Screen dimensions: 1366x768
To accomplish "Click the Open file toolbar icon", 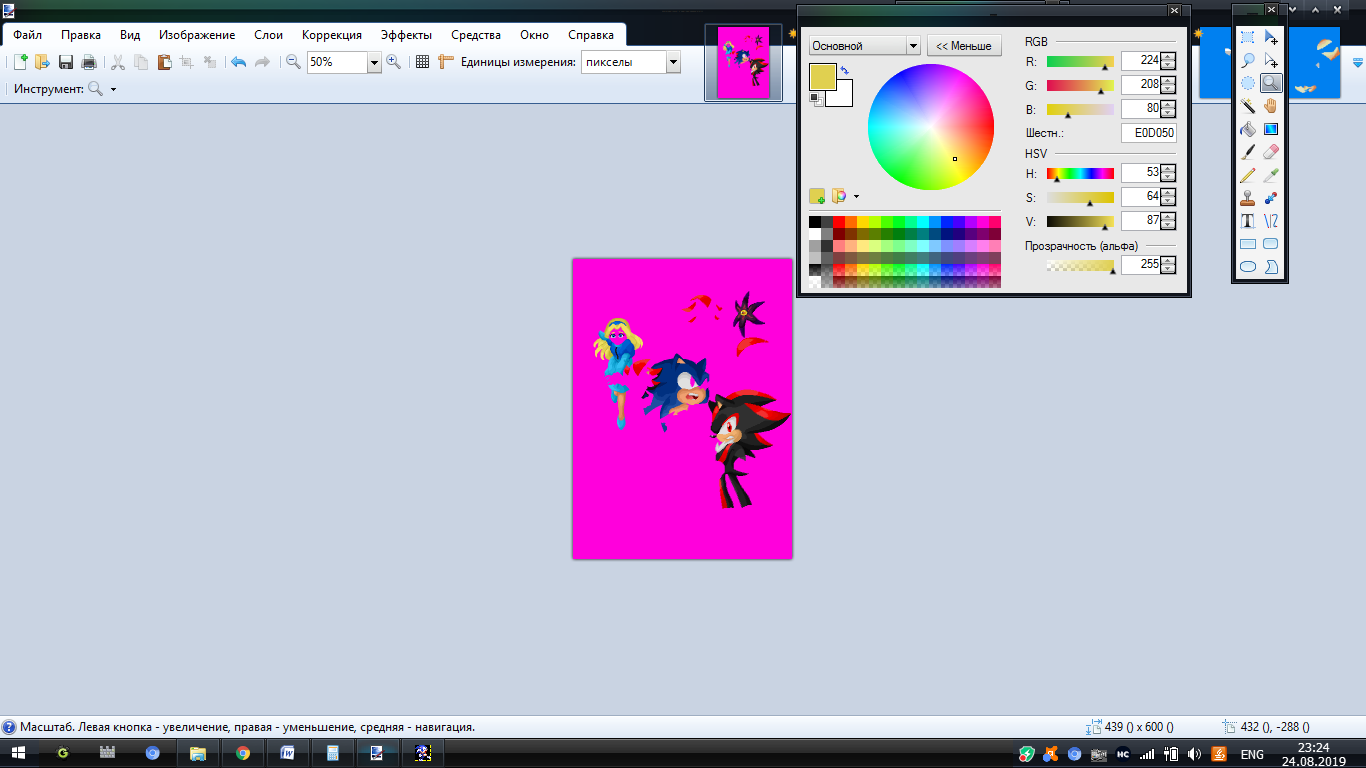I will (x=42, y=62).
